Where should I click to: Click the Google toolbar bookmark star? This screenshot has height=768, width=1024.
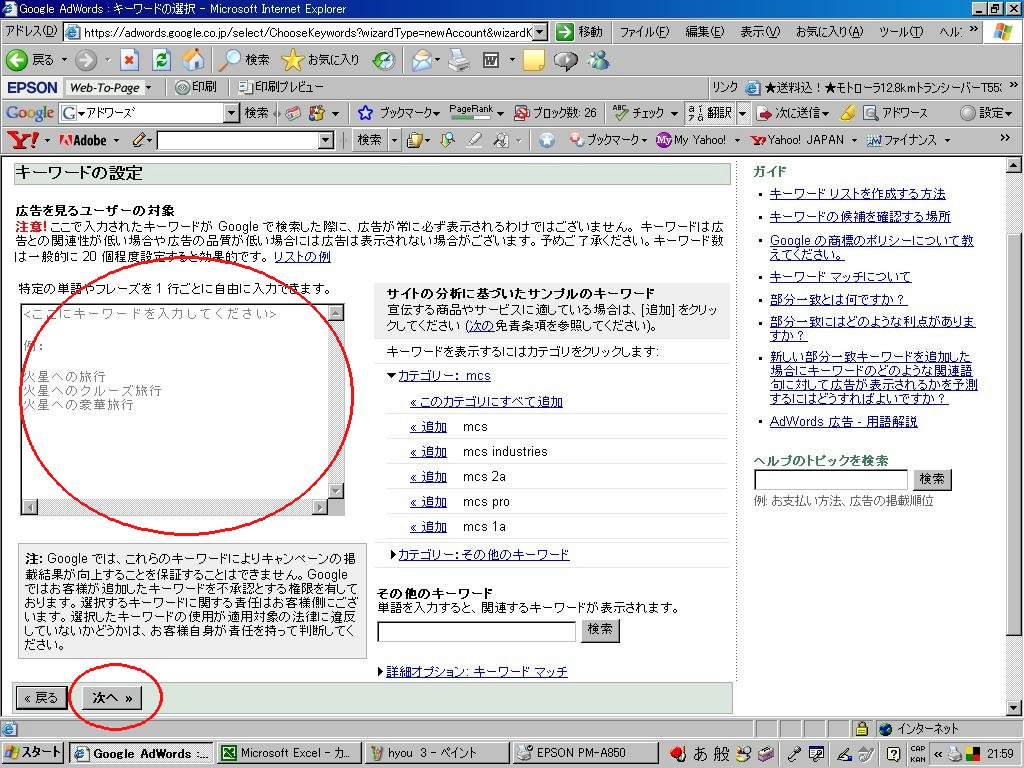pyautogui.click(x=365, y=113)
